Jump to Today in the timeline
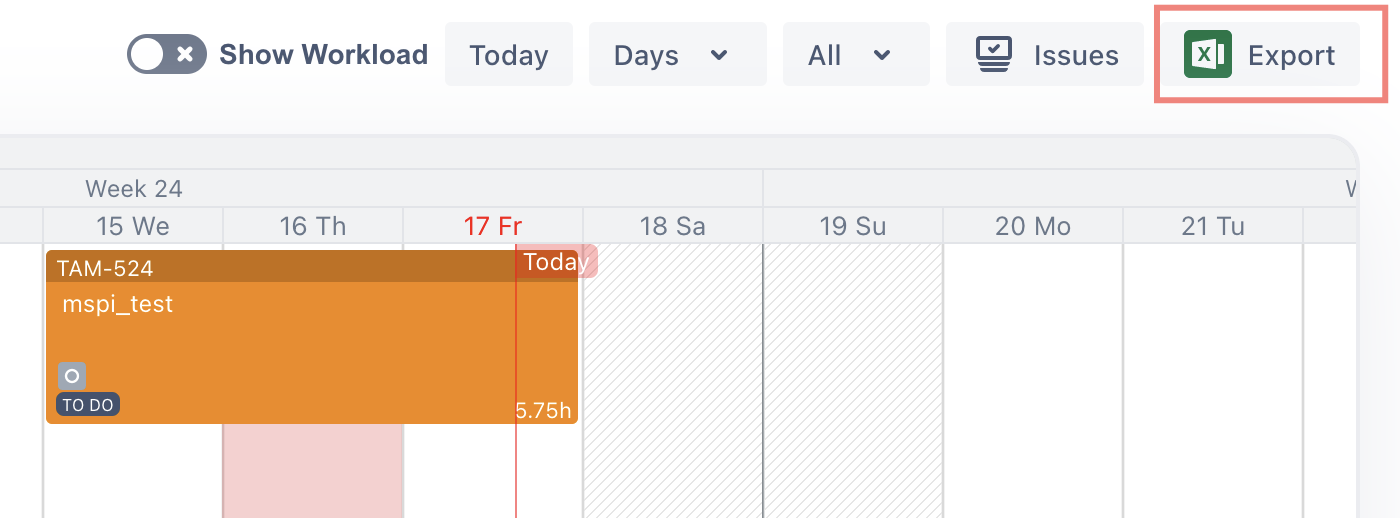Screen dimensions: 1400x518 coord(508,54)
